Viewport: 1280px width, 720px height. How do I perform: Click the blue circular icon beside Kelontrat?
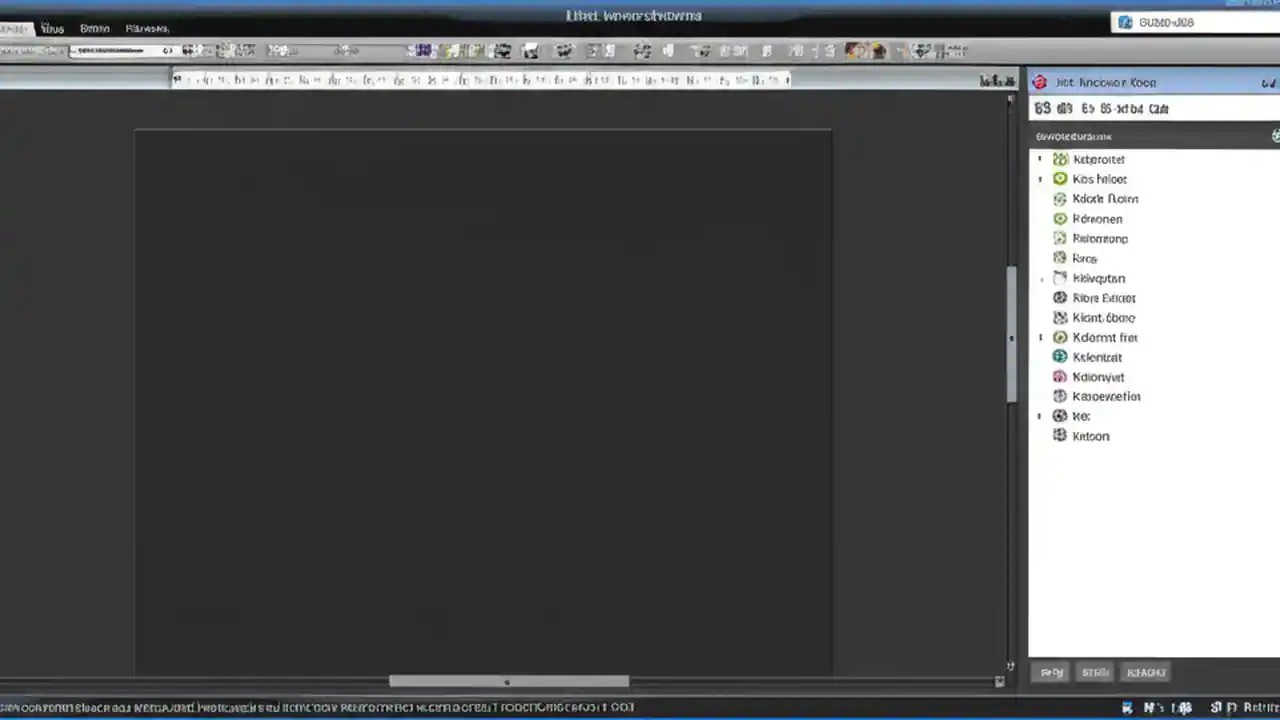click(x=1060, y=356)
